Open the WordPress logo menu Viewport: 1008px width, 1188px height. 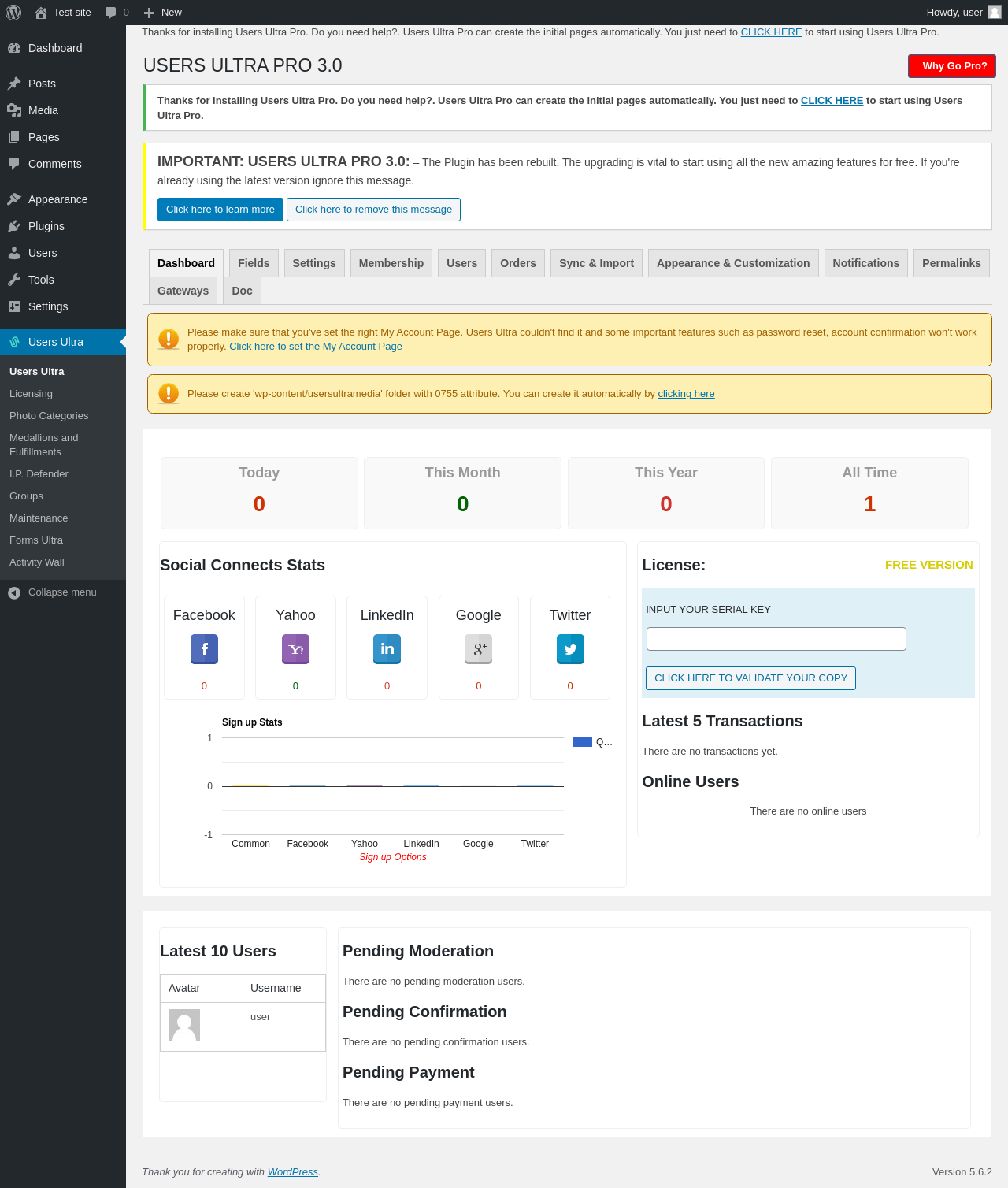[13, 13]
